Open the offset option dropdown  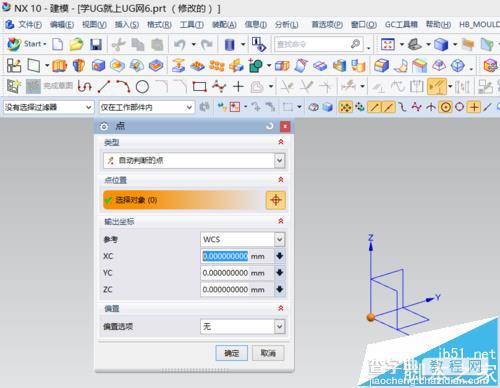(243, 326)
